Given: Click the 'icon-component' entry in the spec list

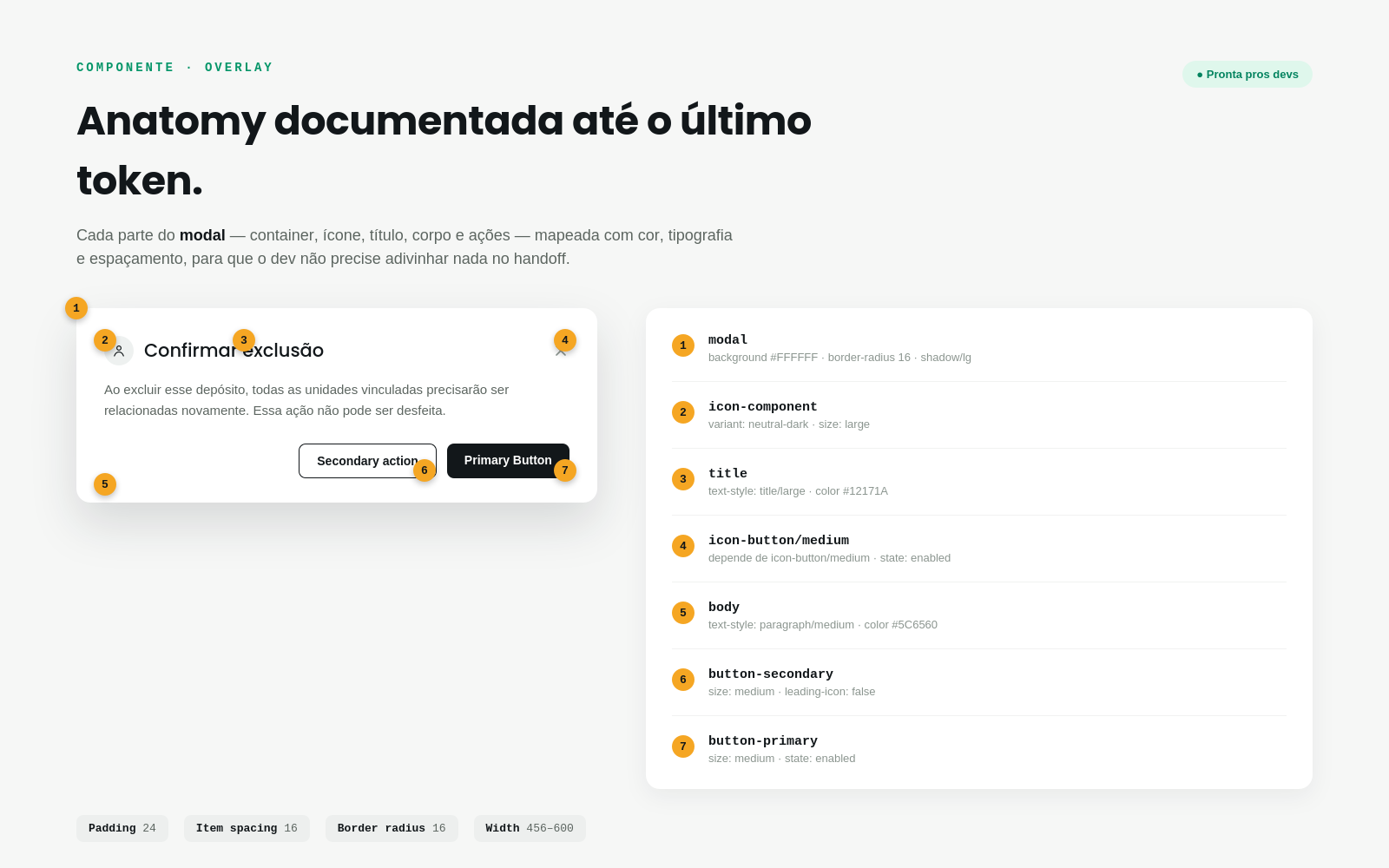Looking at the screenshot, I should tap(979, 415).
